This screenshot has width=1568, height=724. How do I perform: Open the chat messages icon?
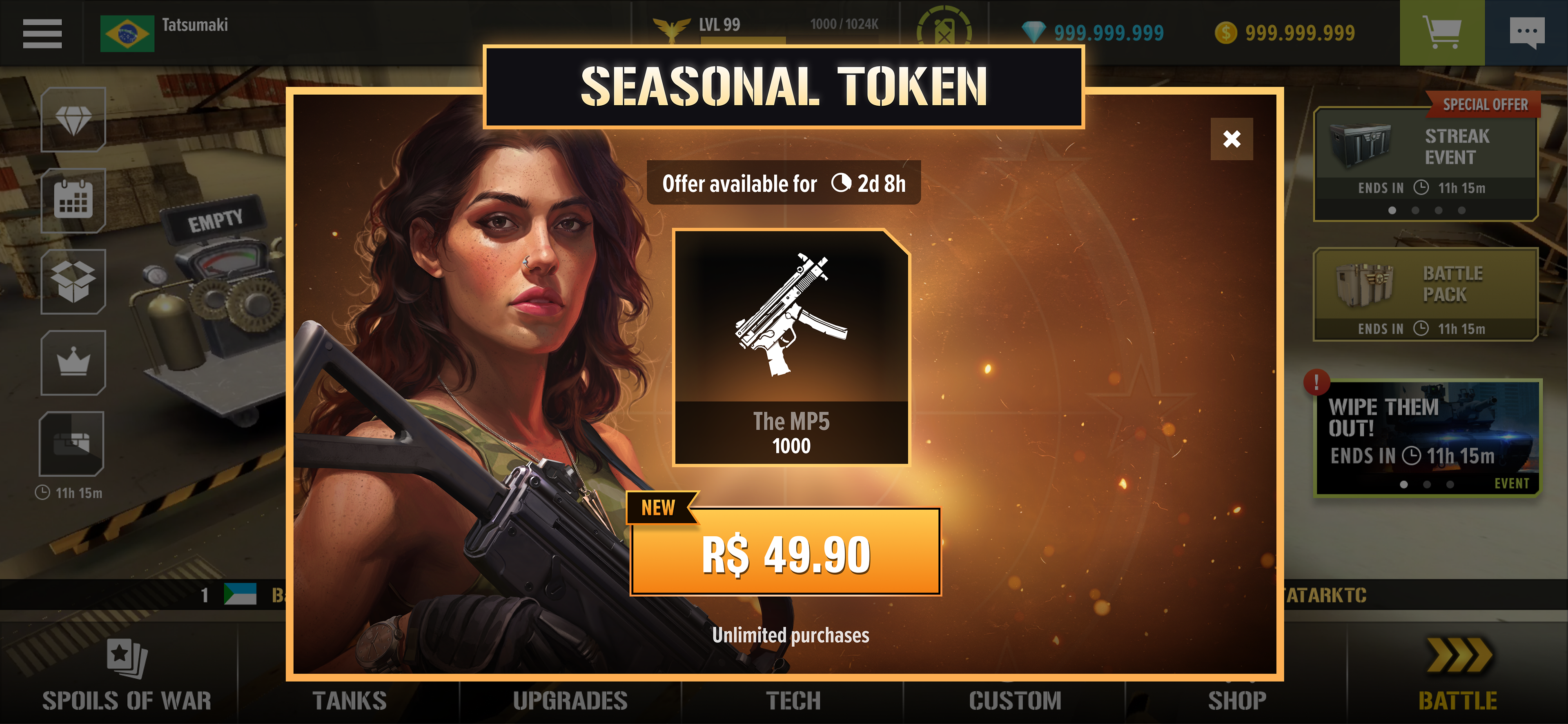(x=1527, y=32)
